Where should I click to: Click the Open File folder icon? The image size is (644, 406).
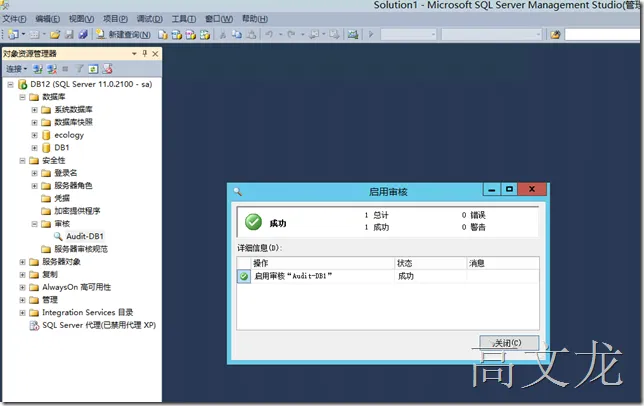(x=55, y=35)
